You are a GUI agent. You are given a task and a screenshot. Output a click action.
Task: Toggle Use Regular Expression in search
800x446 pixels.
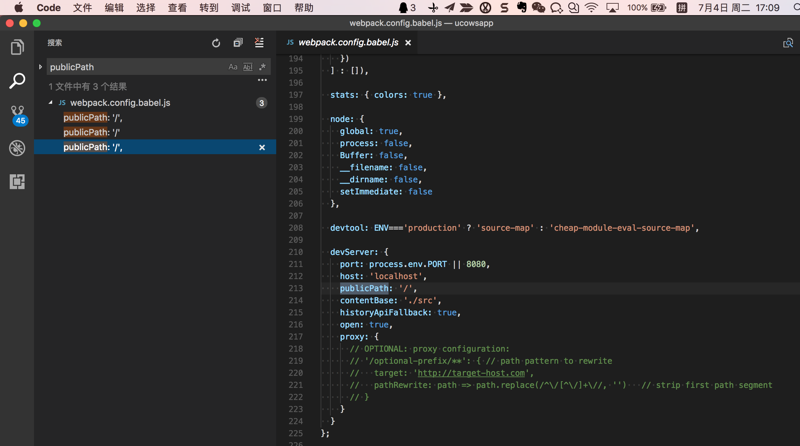click(262, 67)
